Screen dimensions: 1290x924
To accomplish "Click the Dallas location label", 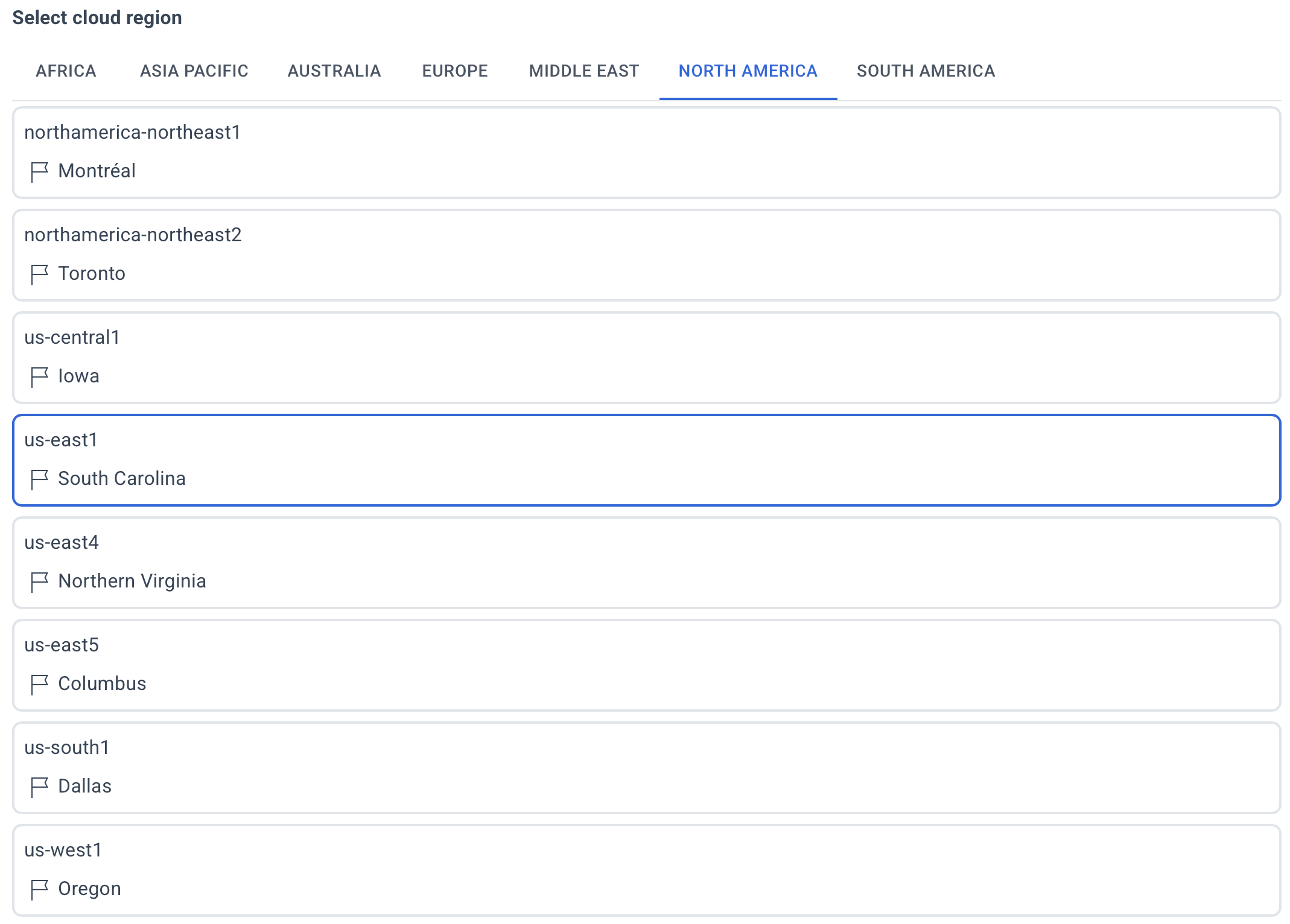I will pos(84,786).
